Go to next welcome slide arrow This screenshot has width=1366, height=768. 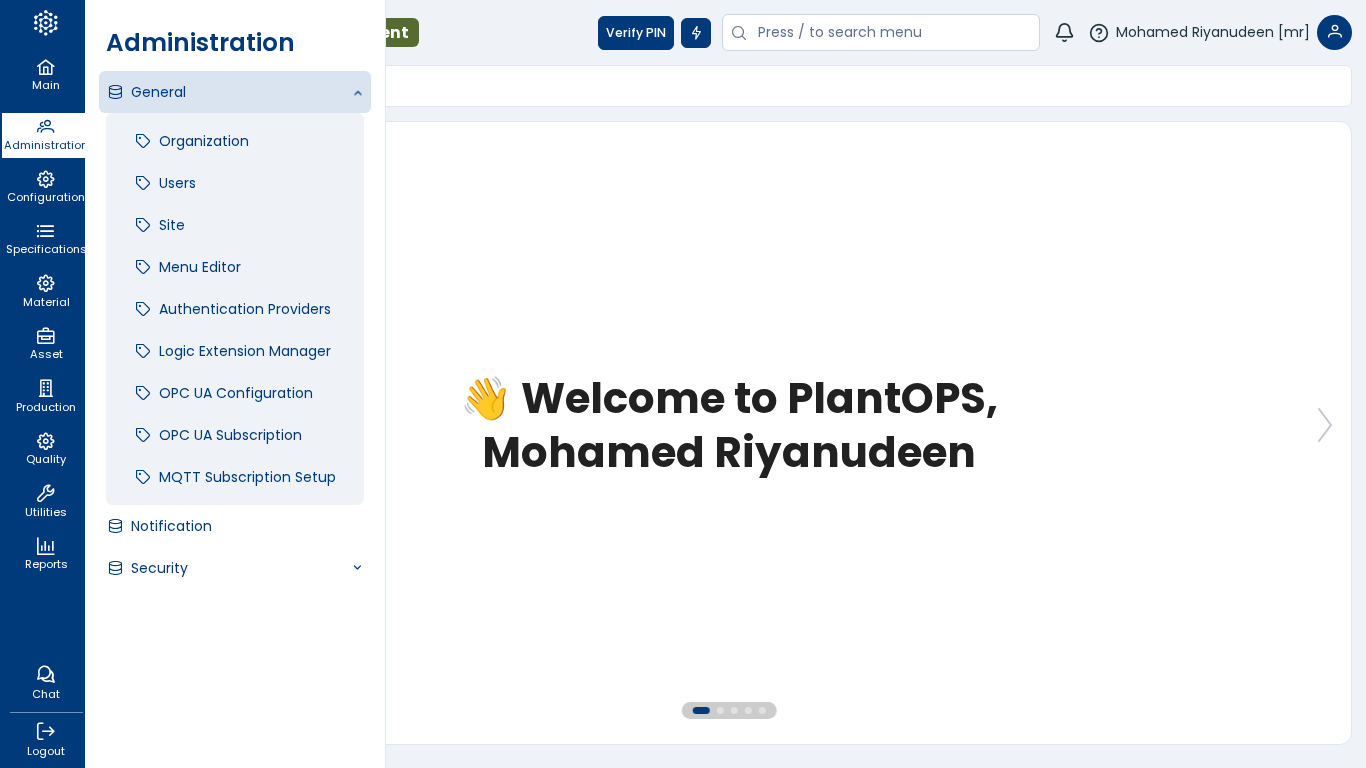1324,425
